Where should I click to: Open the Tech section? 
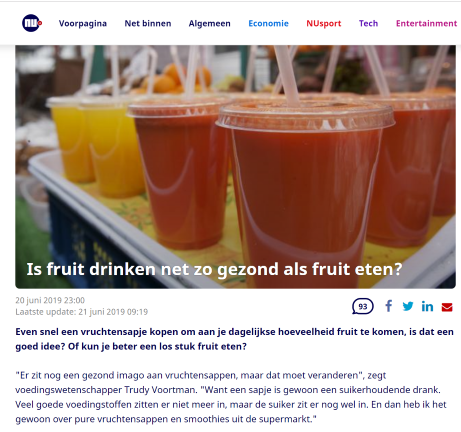click(x=368, y=23)
